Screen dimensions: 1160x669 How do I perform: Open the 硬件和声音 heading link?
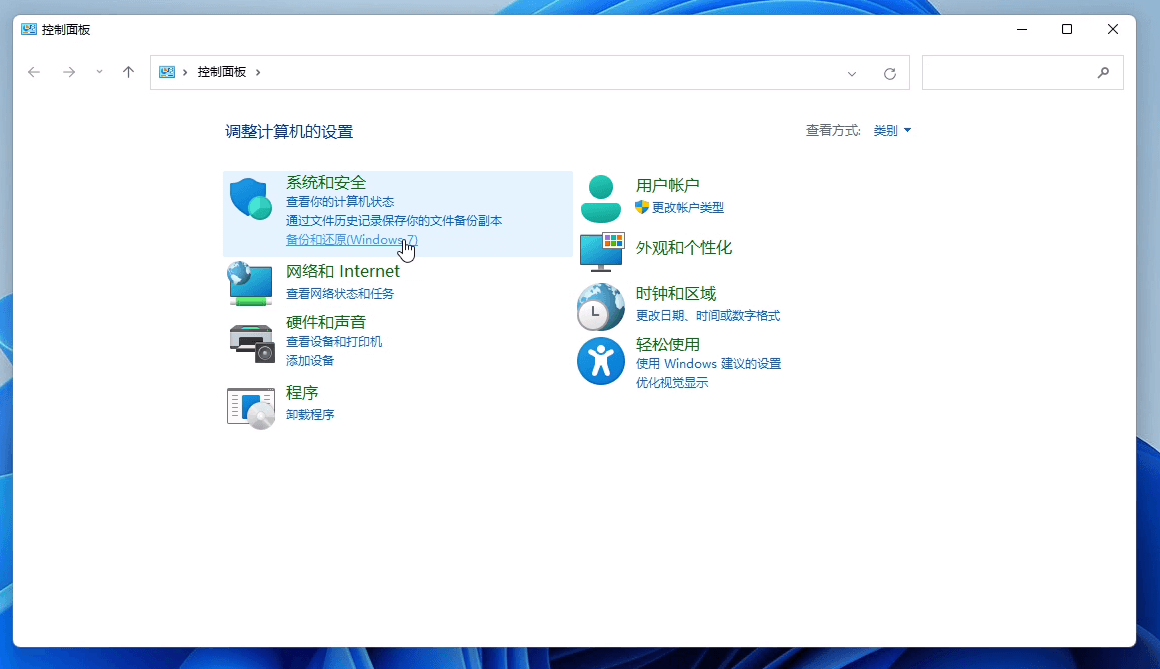click(326, 322)
